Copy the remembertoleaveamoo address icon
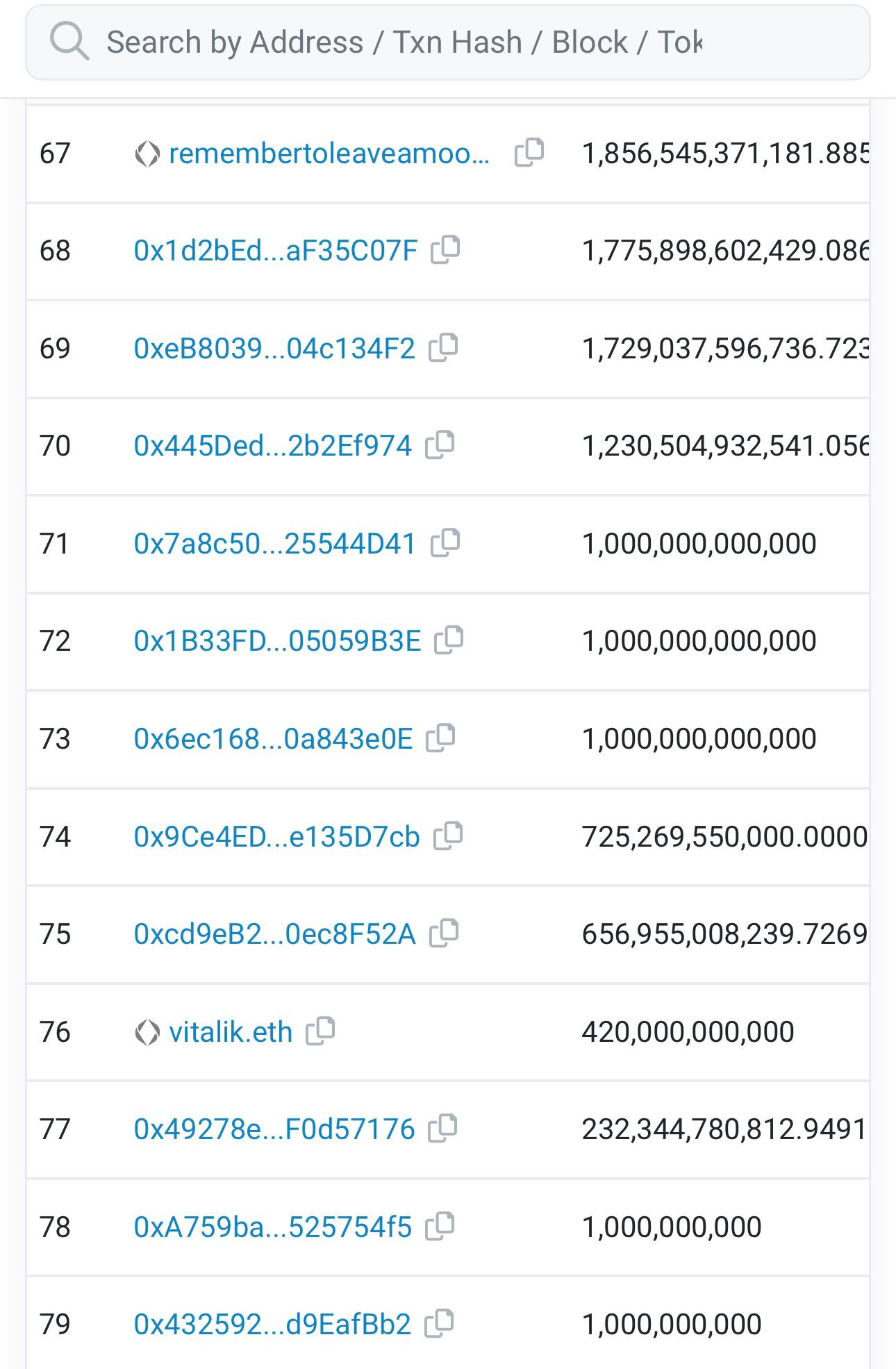The height and width of the screenshot is (1369, 896). pyautogui.click(x=529, y=153)
